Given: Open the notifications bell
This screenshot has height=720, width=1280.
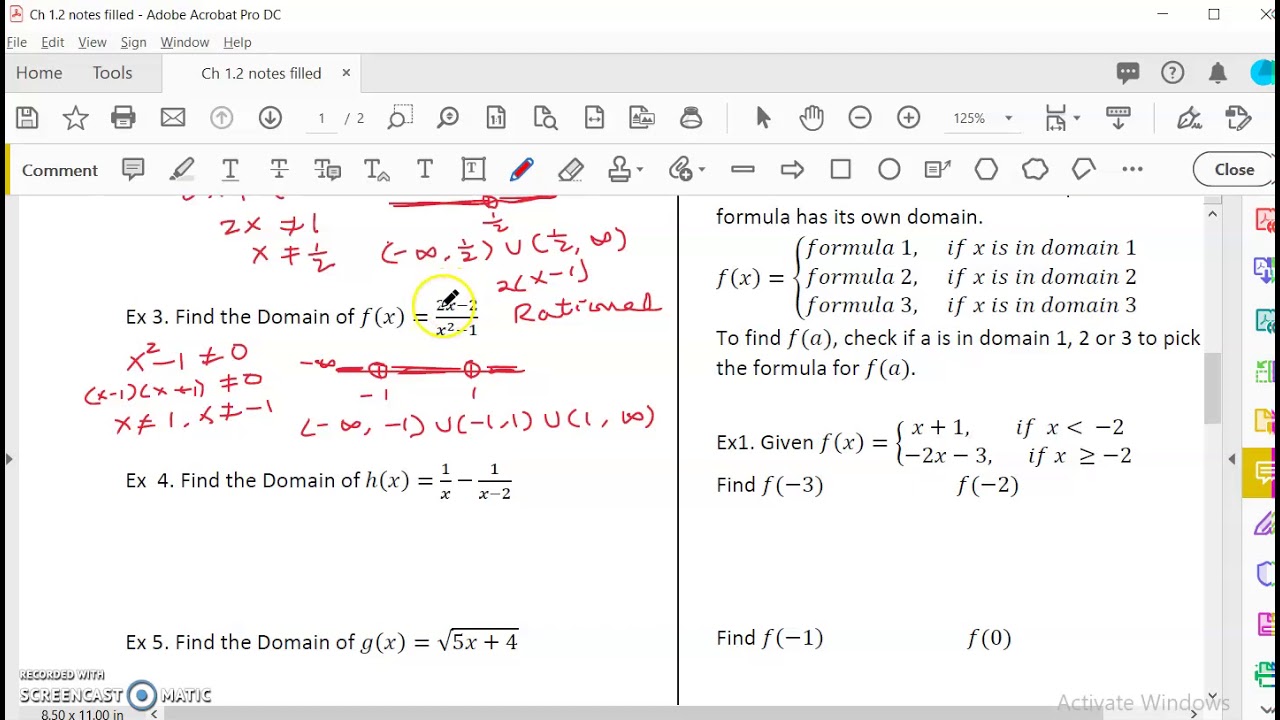Looking at the screenshot, I should pyautogui.click(x=1218, y=73).
